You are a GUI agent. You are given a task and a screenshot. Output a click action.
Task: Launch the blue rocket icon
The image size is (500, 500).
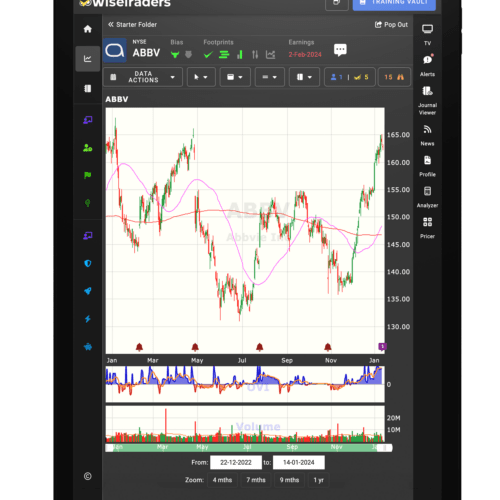click(88, 291)
